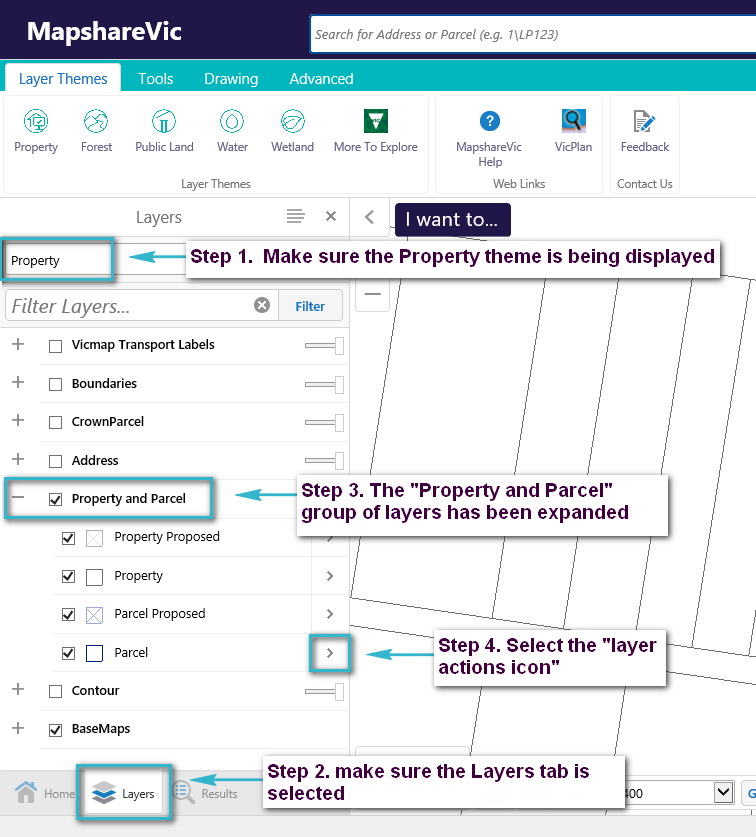Image resolution: width=756 pixels, height=837 pixels.
Task: Expand the BaseMaps group
Action: pyautogui.click(x=18, y=728)
